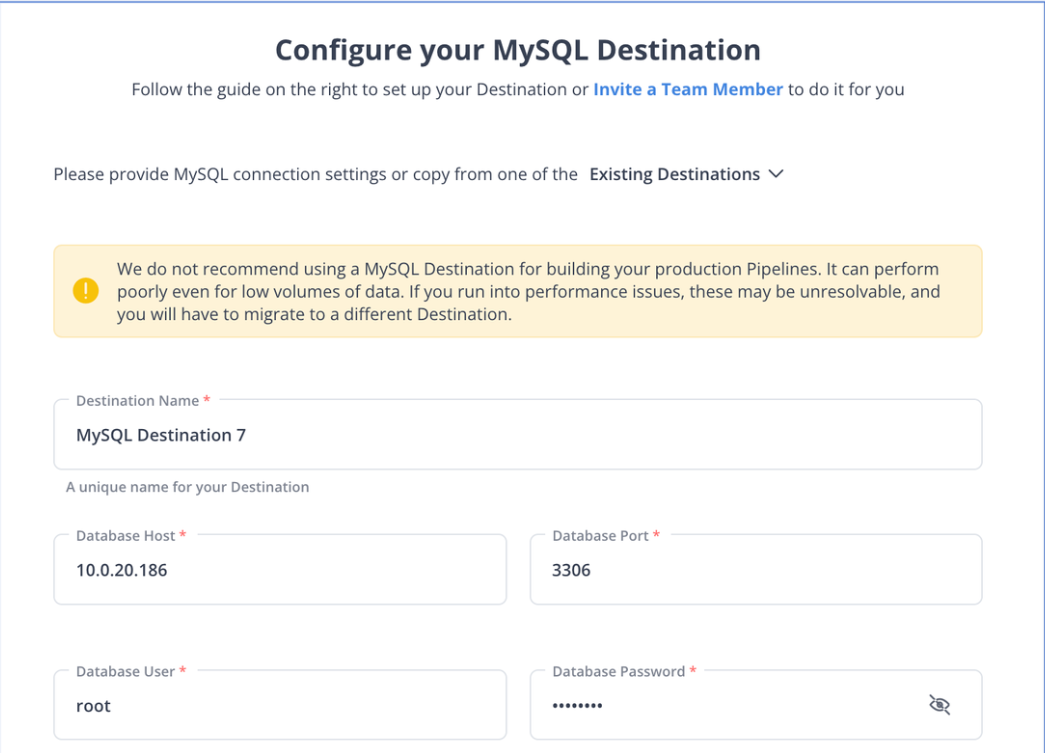Click the Database Password field
Image resolution: width=1045 pixels, height=753 pixels.
(756, 705)
